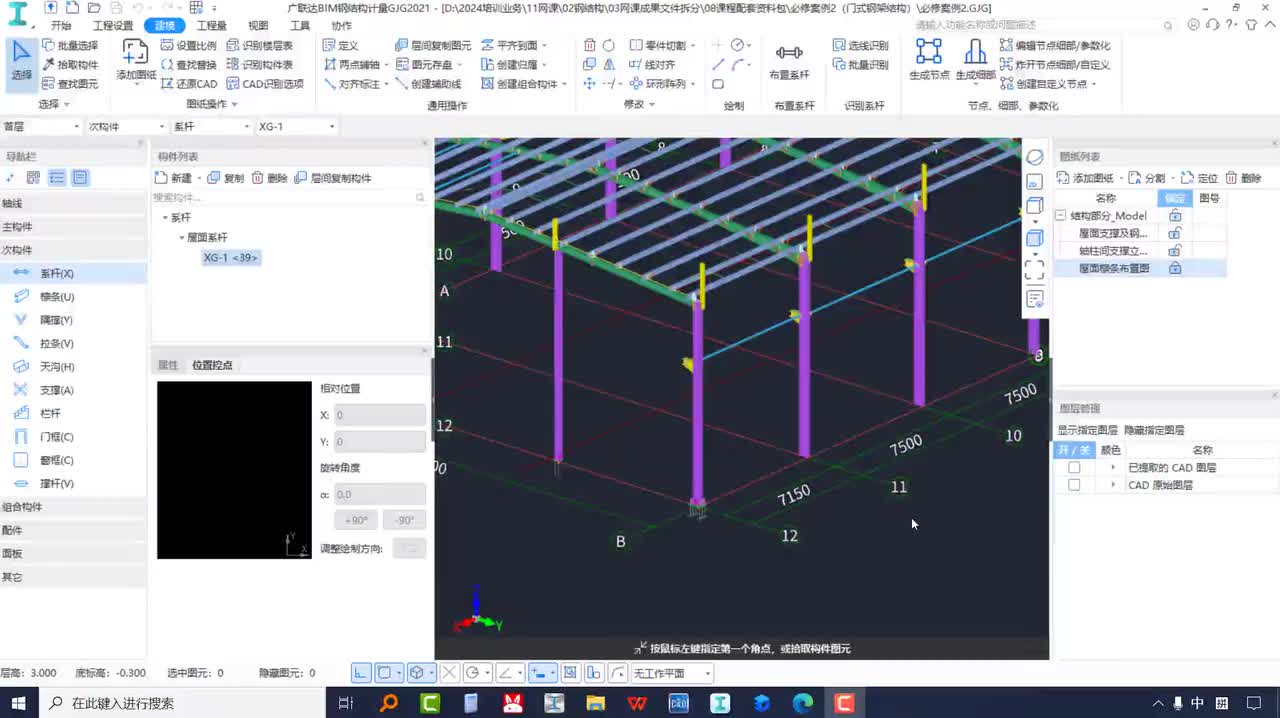The image size is (1280, 718).
Task: Open 无工作平面 work plane dropdown
Action: (x=671, y=674)
